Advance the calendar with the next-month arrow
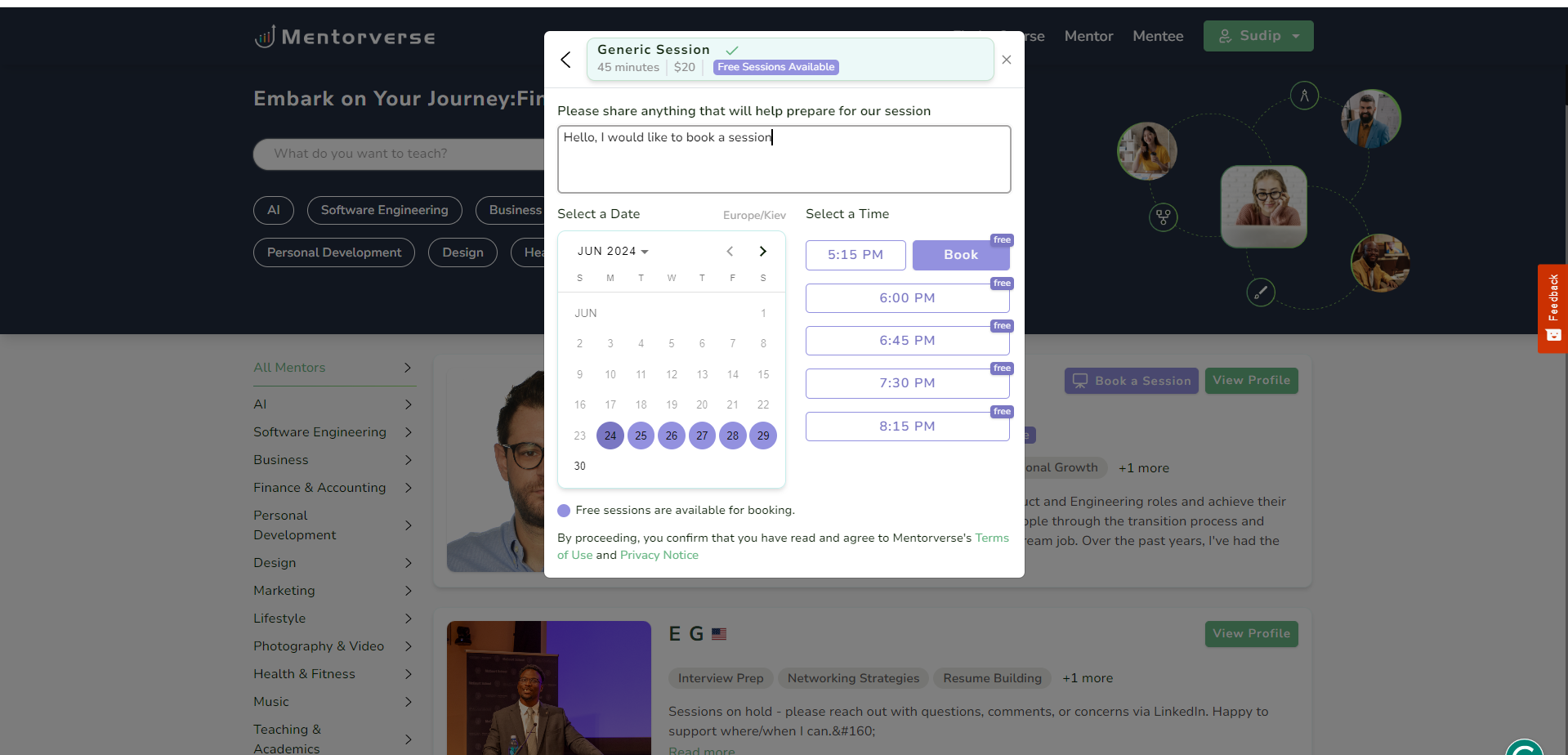 click(x=763, y=251)
